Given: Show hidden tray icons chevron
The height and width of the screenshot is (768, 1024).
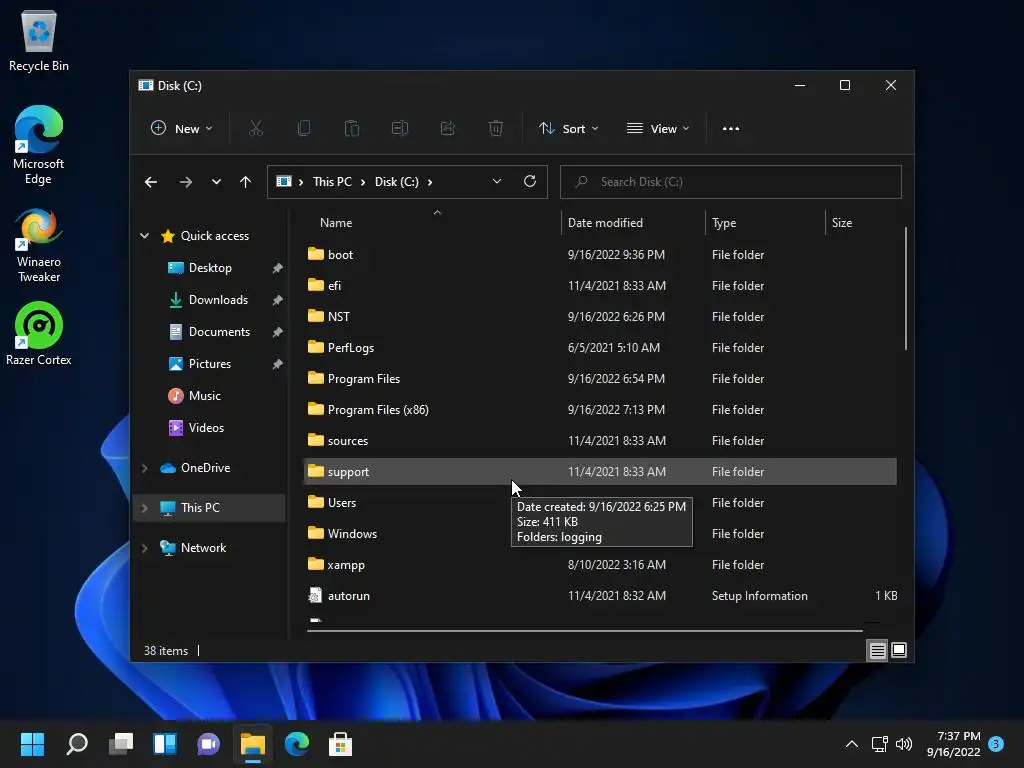Looking at the screenshot, I should (x=852, y=744).
